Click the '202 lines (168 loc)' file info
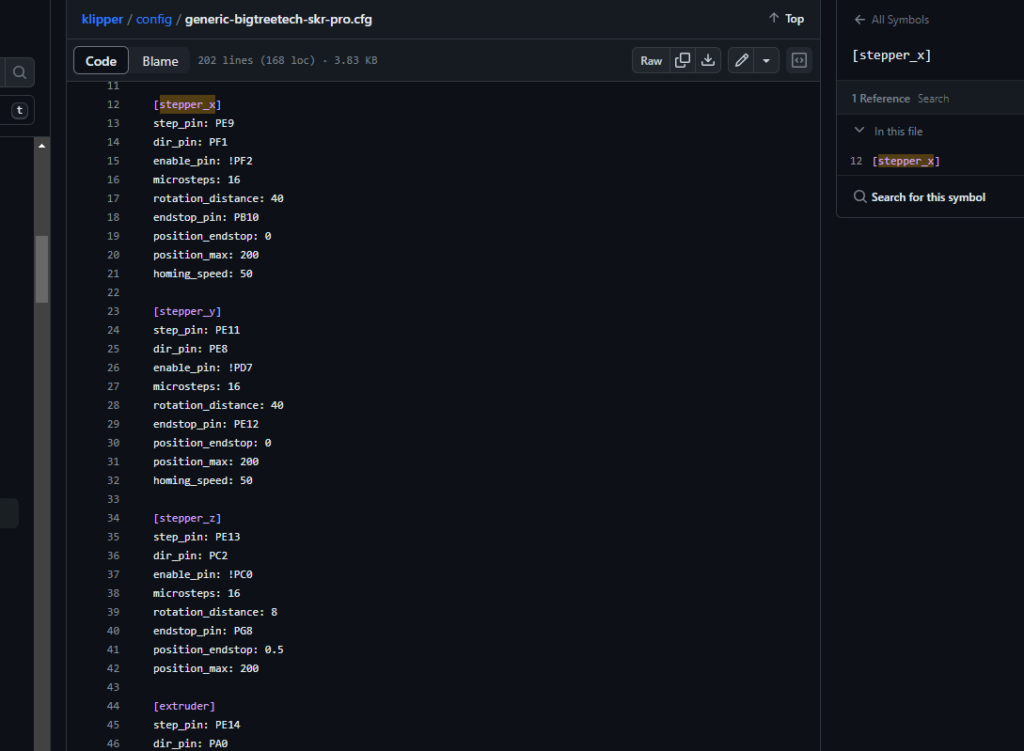This screenshot has width=1024, height=751. [256, 60]
